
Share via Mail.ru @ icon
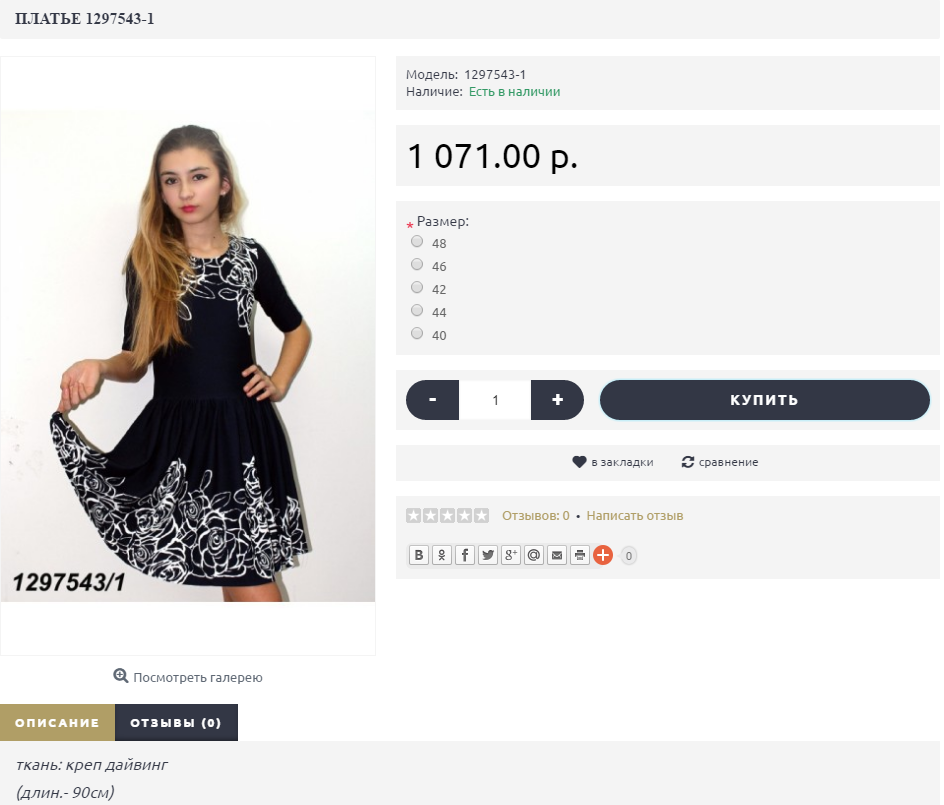click(533, 555)
